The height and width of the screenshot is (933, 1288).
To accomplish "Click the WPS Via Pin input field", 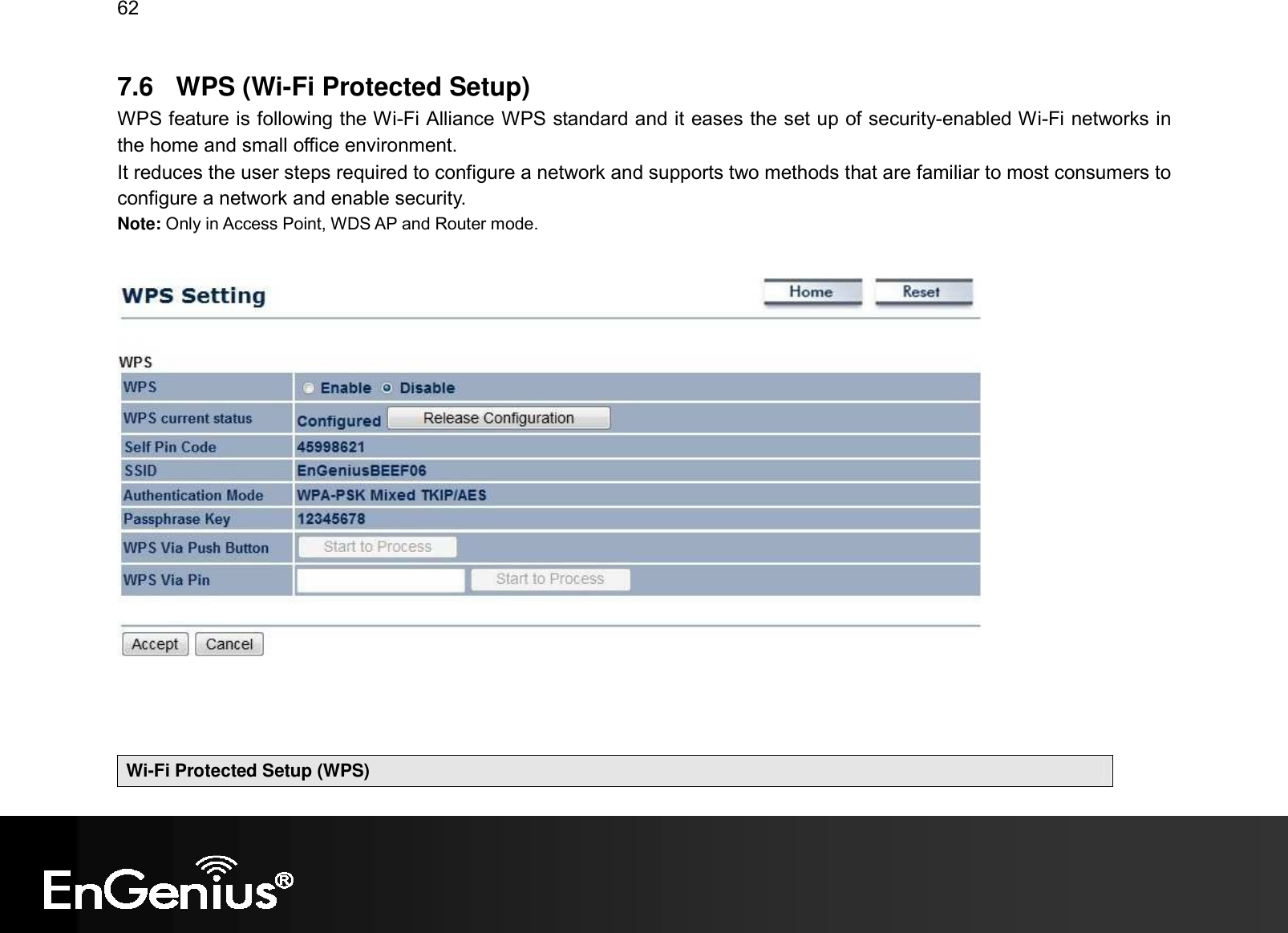I will 381,580.
